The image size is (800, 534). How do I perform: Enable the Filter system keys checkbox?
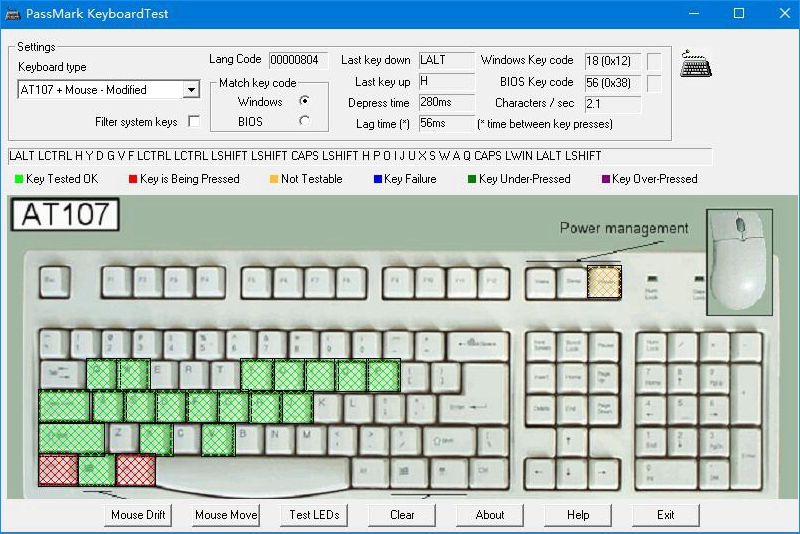coord(194,121)
